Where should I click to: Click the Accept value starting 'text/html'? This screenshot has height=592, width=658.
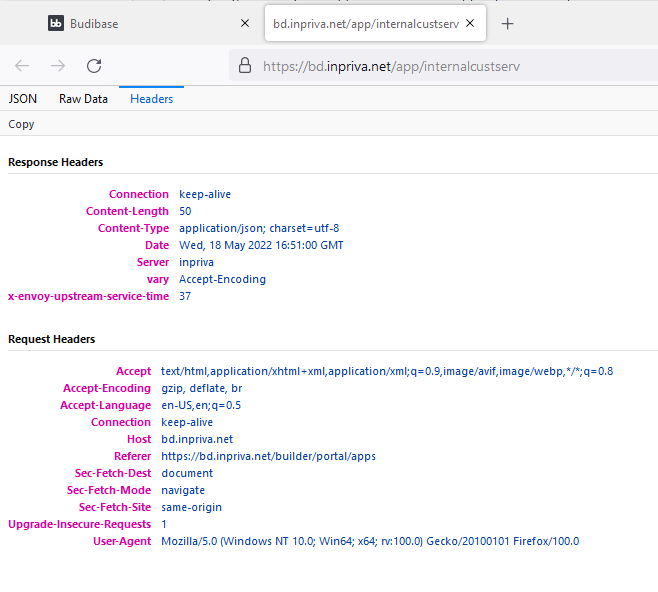click(x=387, y=371)
